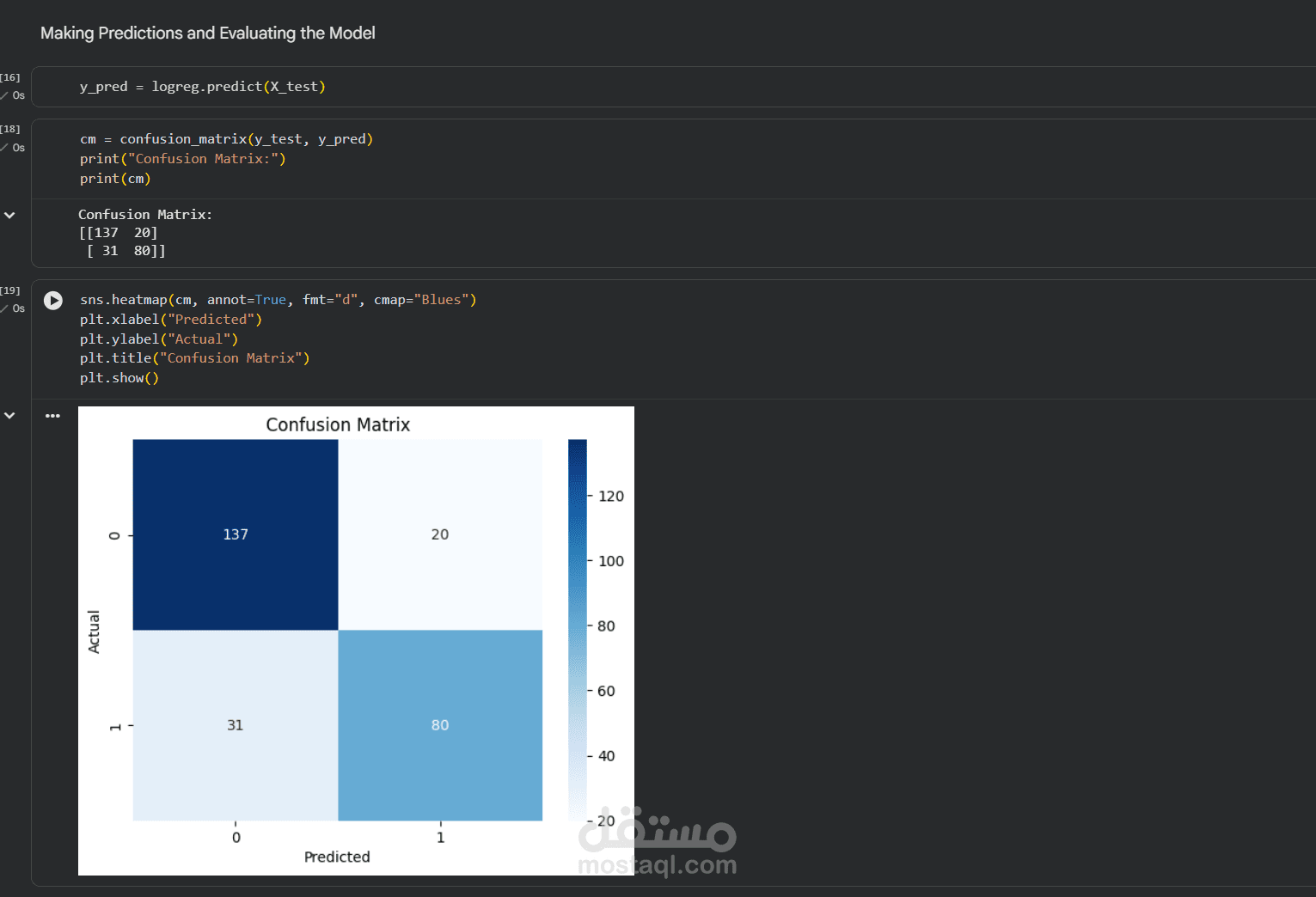Screen dimensions: 1316x897
Task: Click the execution checkmark of cell 16
Action: click(4, 95)
